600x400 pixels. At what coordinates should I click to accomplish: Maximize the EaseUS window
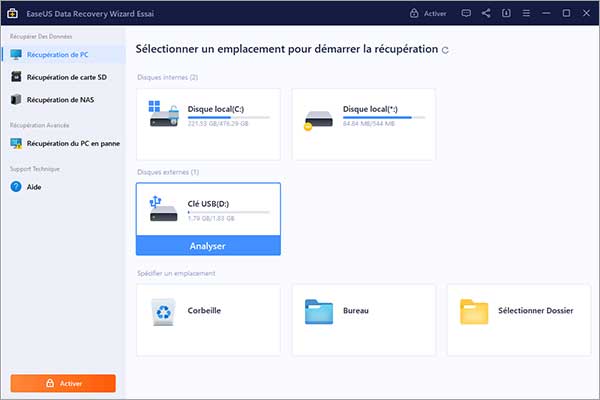click(x=566, y=13)
